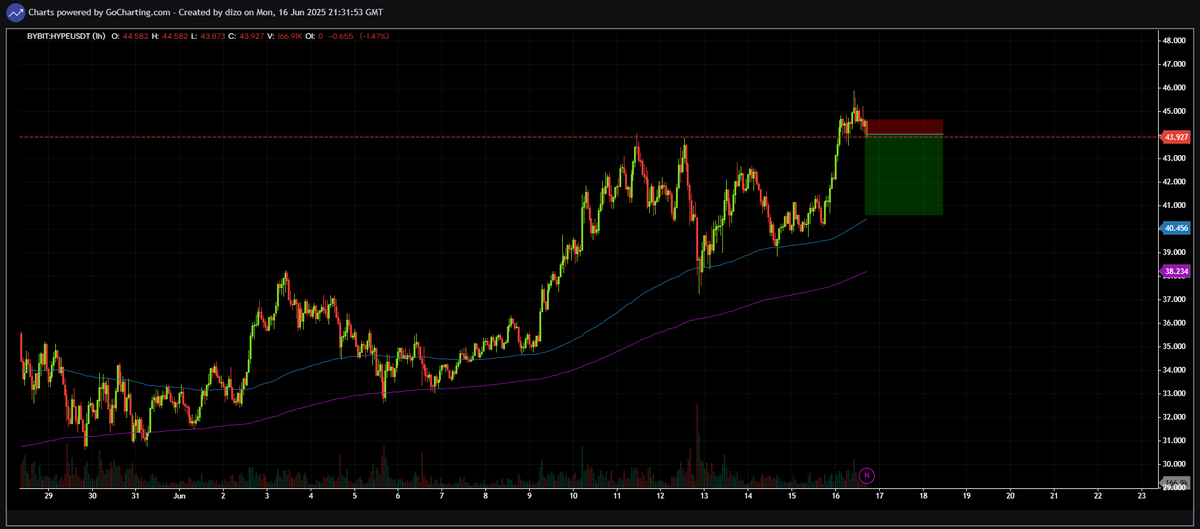The image size is (1200, 529).
Task: Click the red 43.927 current price tag
Action: [1173, 136]
